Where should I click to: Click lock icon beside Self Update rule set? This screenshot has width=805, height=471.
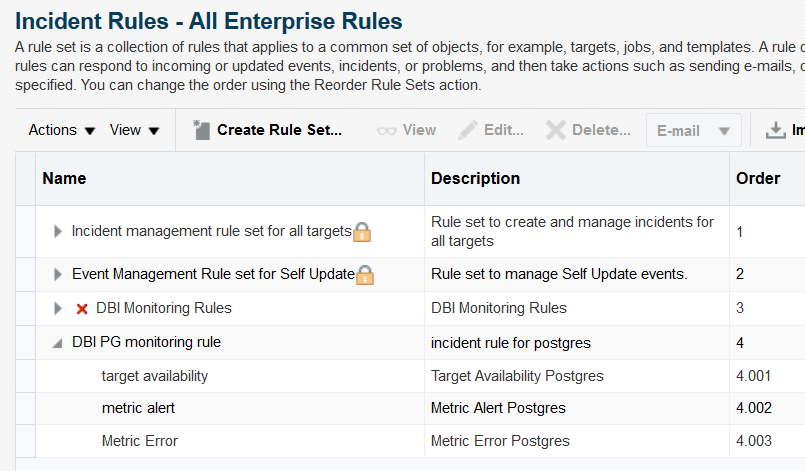pyautogui.click(x=365, y=275)
